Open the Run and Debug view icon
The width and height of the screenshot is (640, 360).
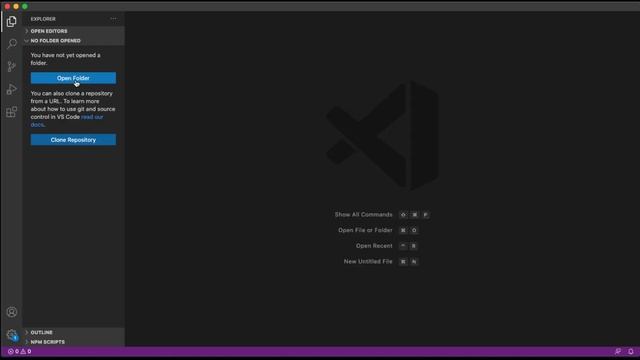coord(11,89)
